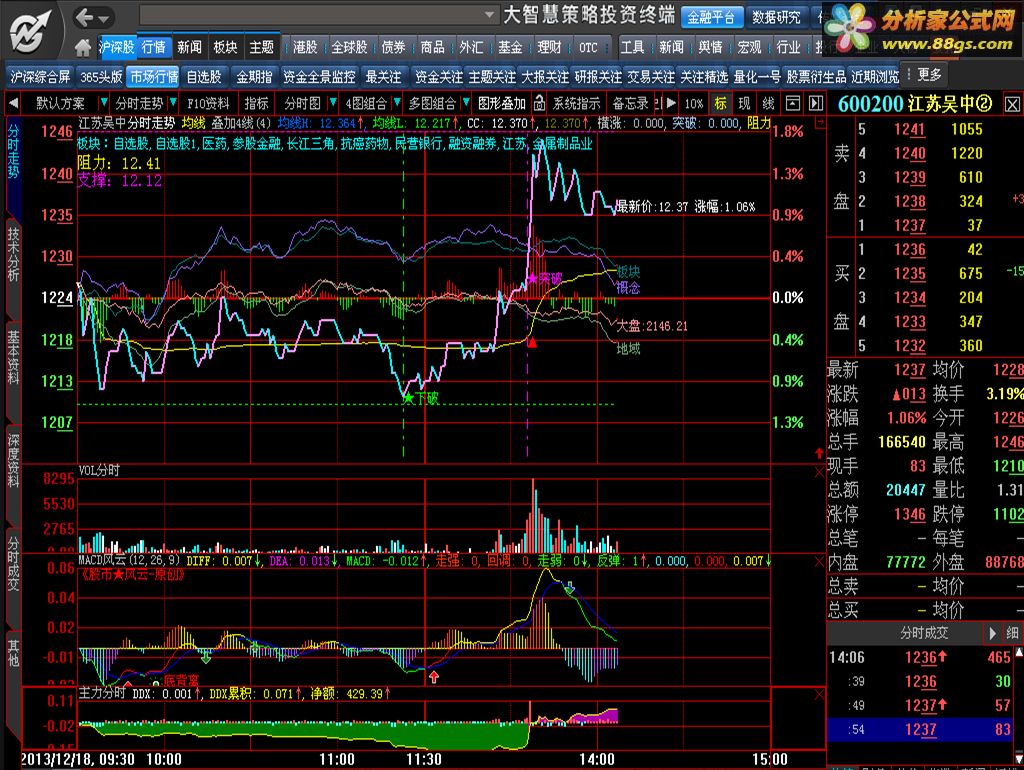1024x770 pixels.
Task: Click the left scroll arrow on chart toolbar
Action: [12, 103]
